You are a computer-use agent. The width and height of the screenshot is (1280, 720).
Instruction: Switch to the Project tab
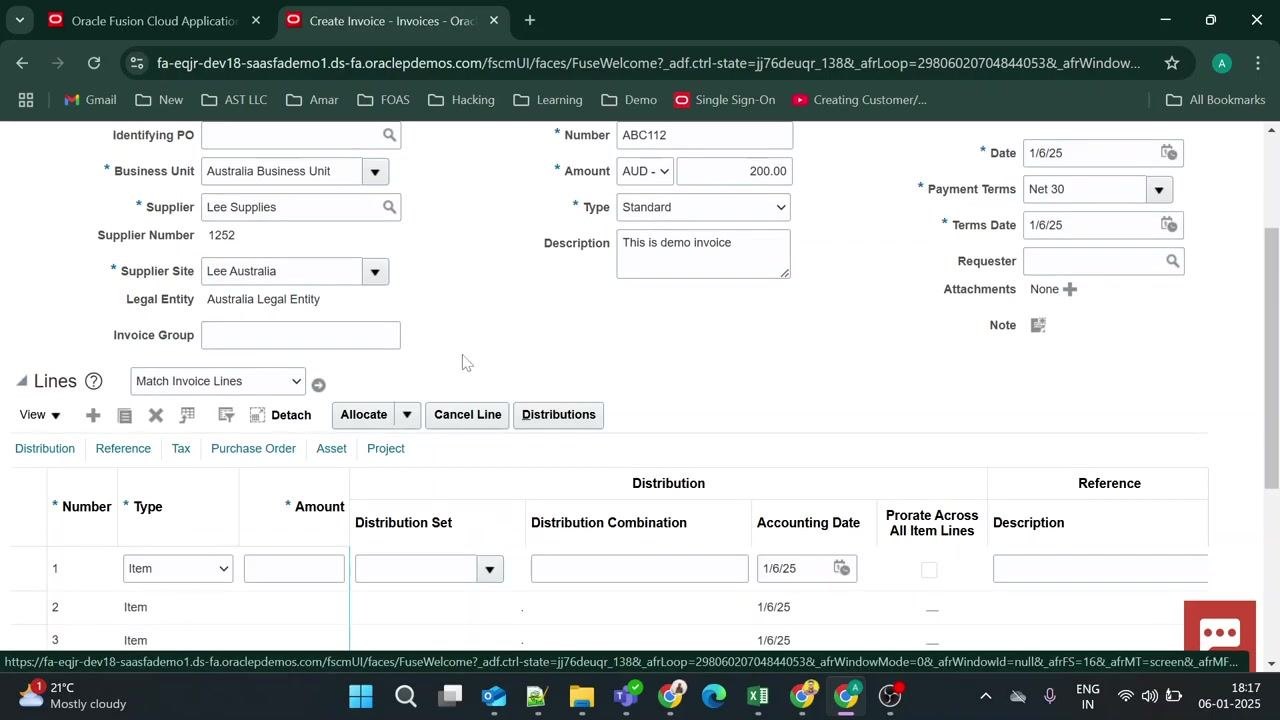(386, 449)
